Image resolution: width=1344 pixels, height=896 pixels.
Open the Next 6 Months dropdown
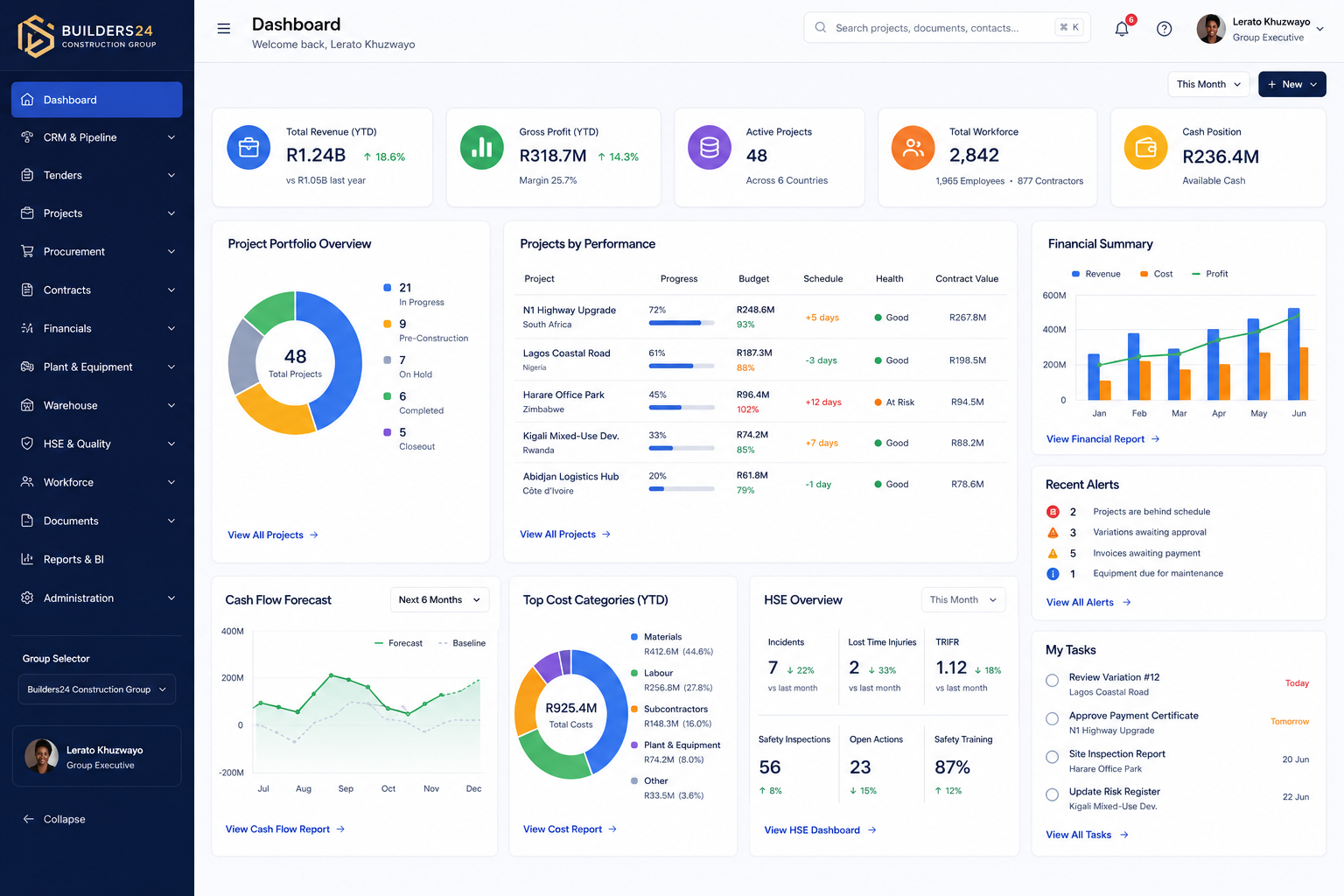pyautogui.click(x=439, y=599)
